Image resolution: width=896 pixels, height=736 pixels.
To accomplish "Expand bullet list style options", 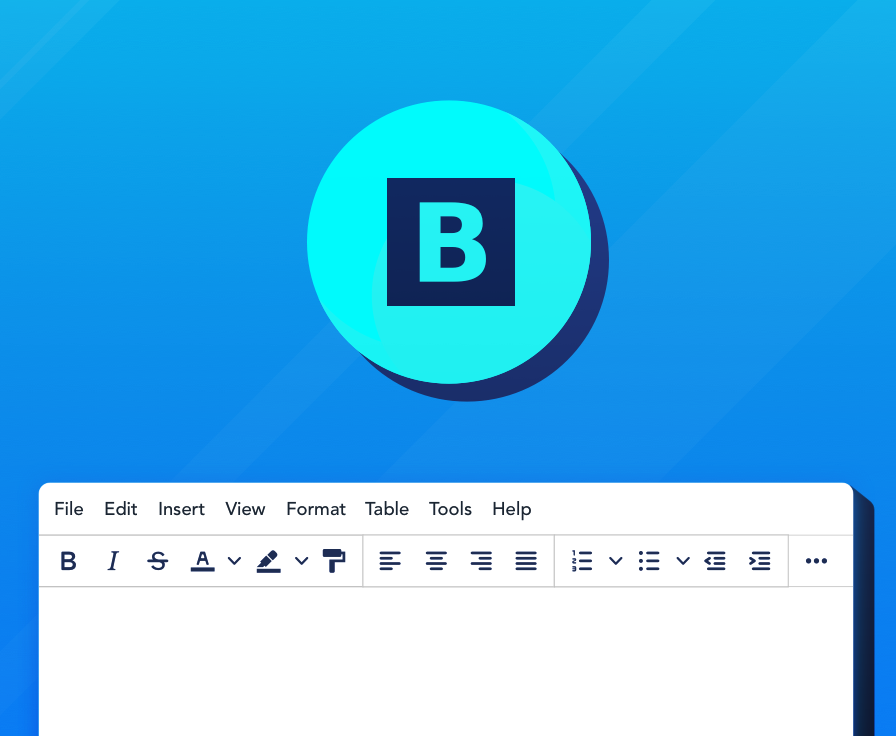I will 683,561.
